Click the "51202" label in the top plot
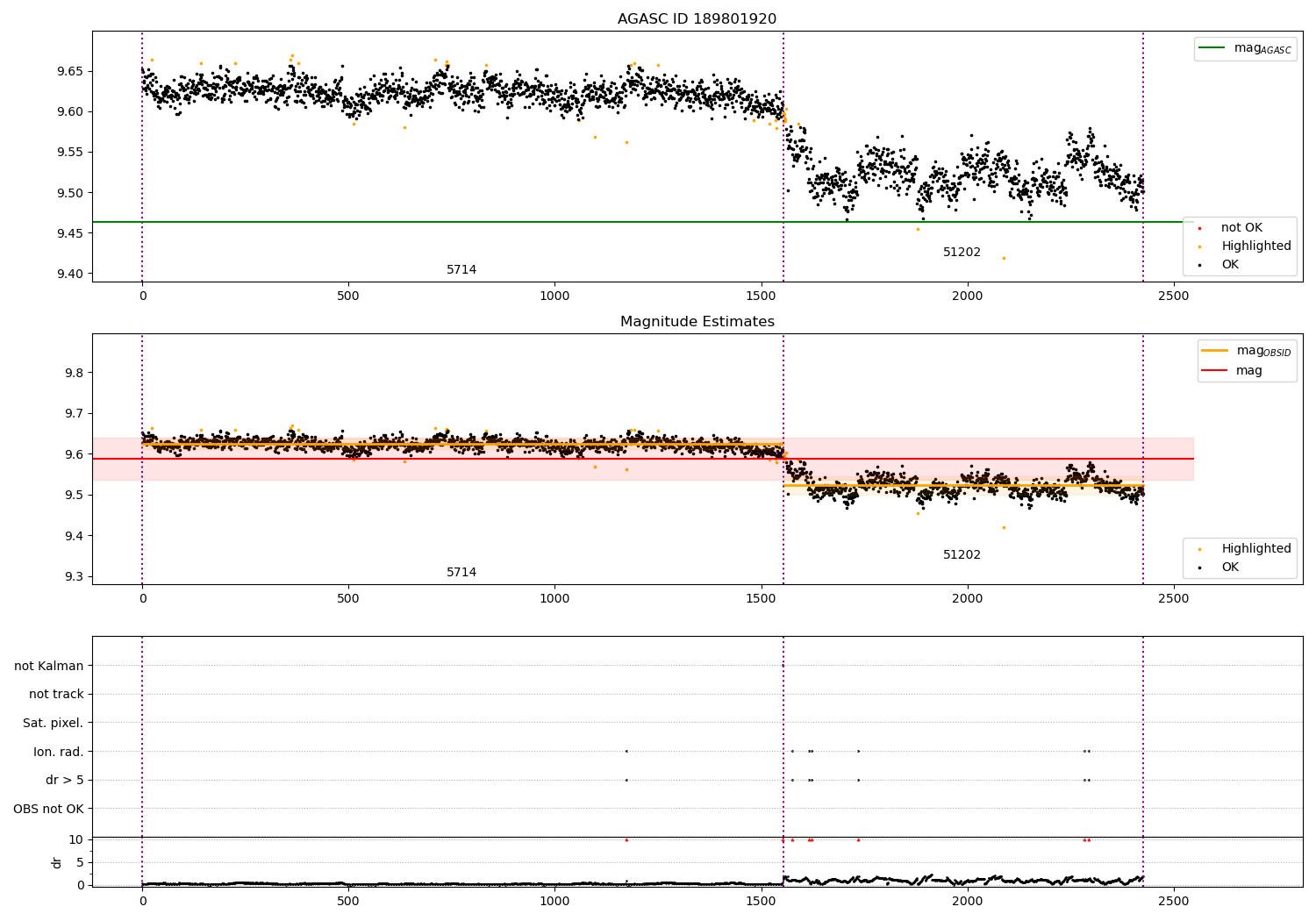The image size is (1316, 921). coord(962,253)
